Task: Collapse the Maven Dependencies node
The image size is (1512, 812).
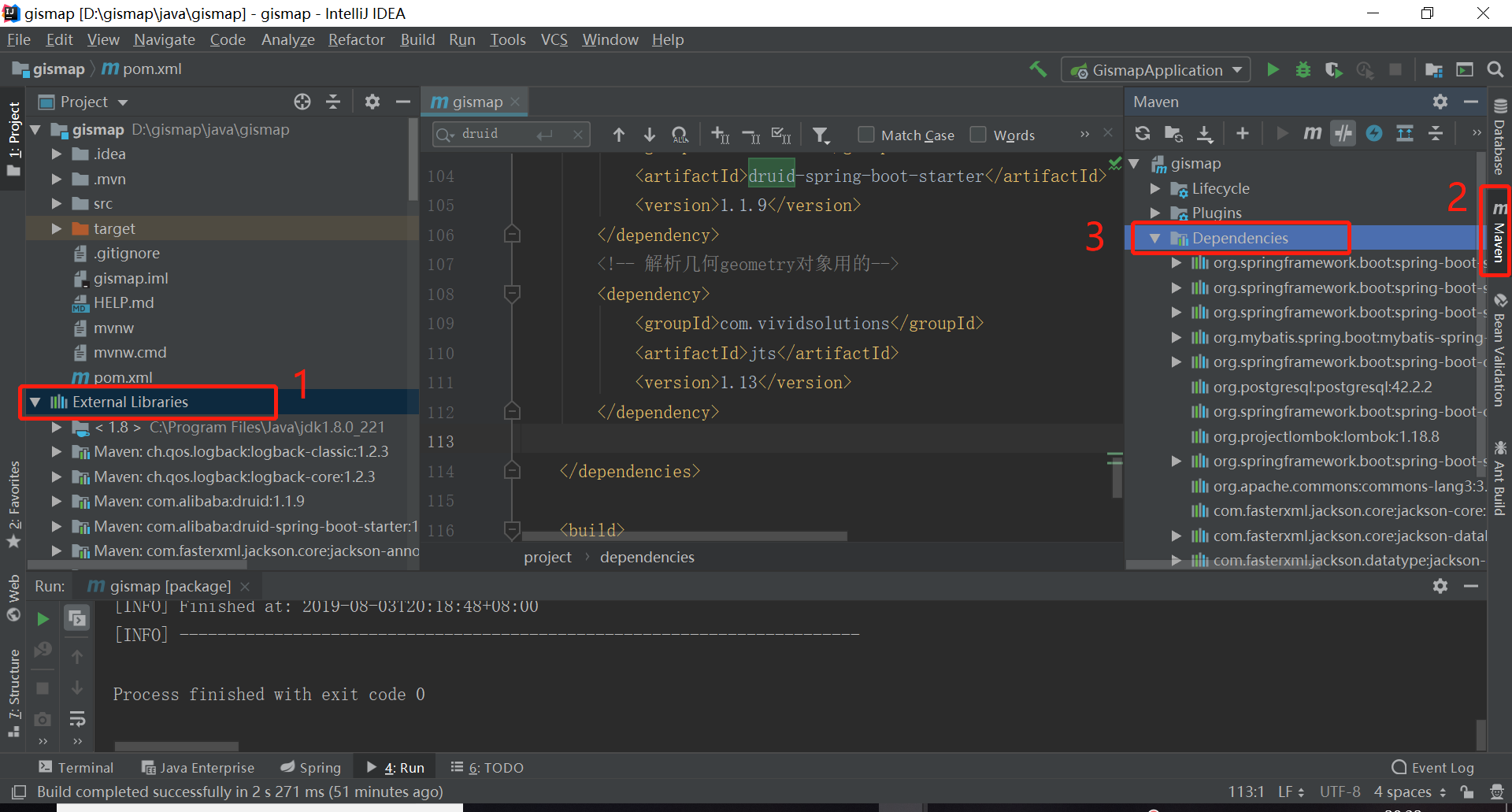Action: click(x=1154, y=238)
